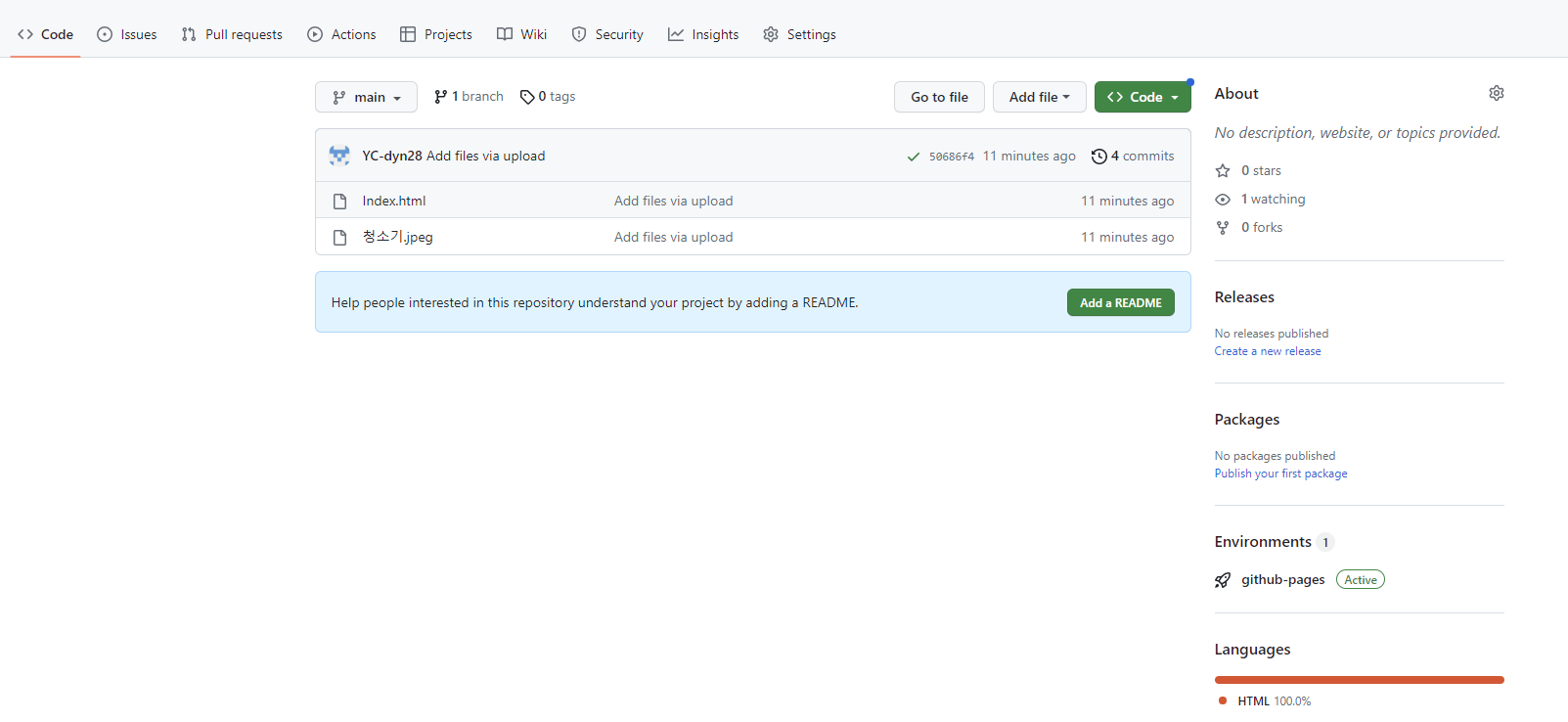Viewport: 1568px width, 722px height.
Task: Open repository Settings tab
Action: coord(799,34)
